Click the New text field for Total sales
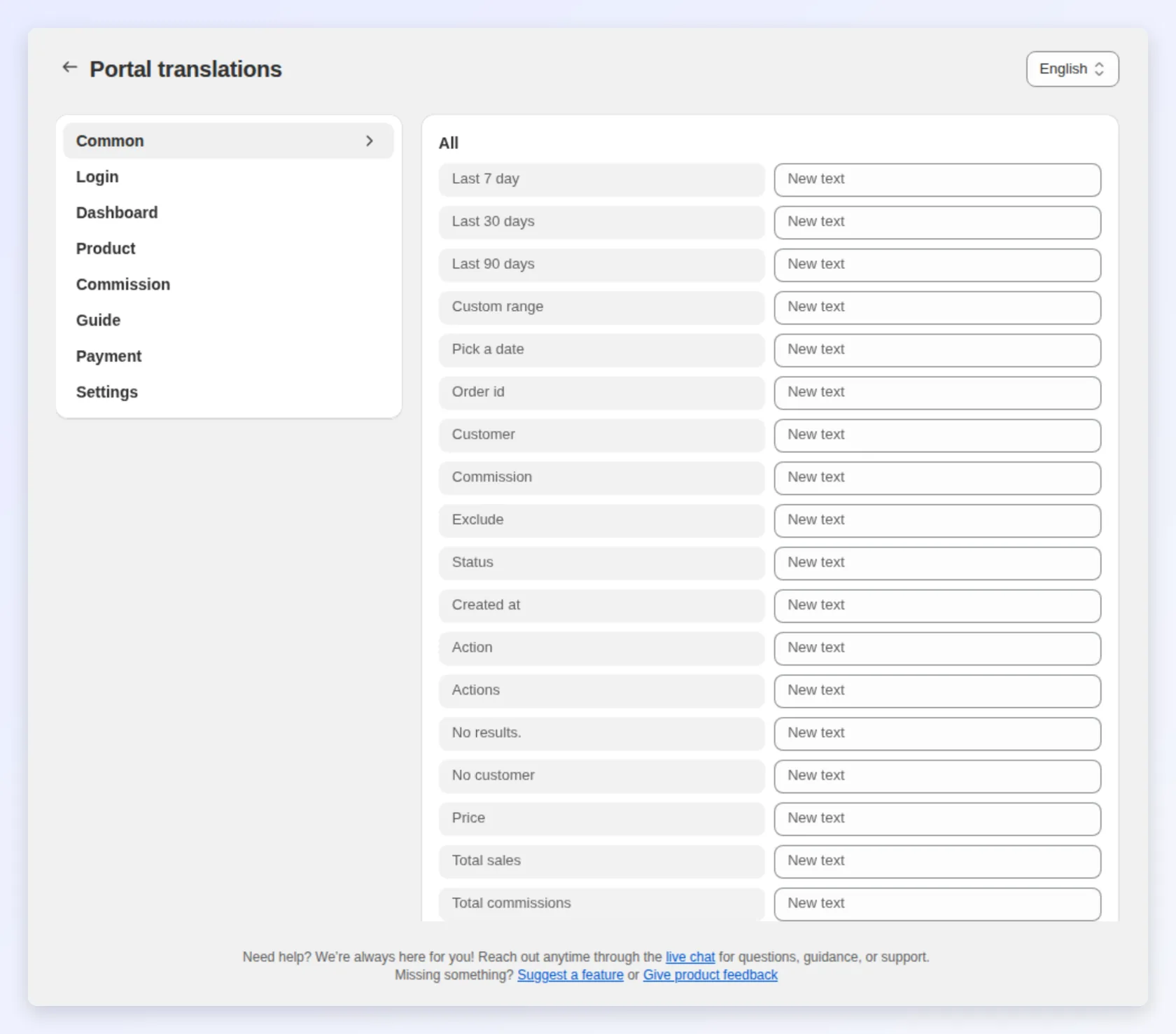The height and width of the screenshot is (1034, 1176). click(937, 862)
